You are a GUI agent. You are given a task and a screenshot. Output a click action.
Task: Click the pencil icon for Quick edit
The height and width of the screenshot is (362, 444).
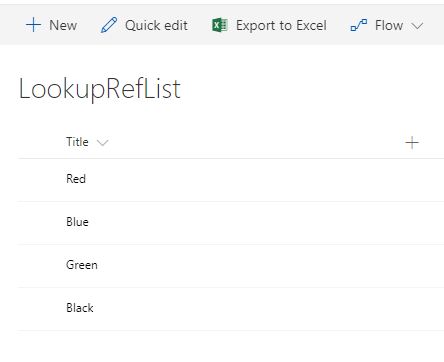click(x=109, y=25)
